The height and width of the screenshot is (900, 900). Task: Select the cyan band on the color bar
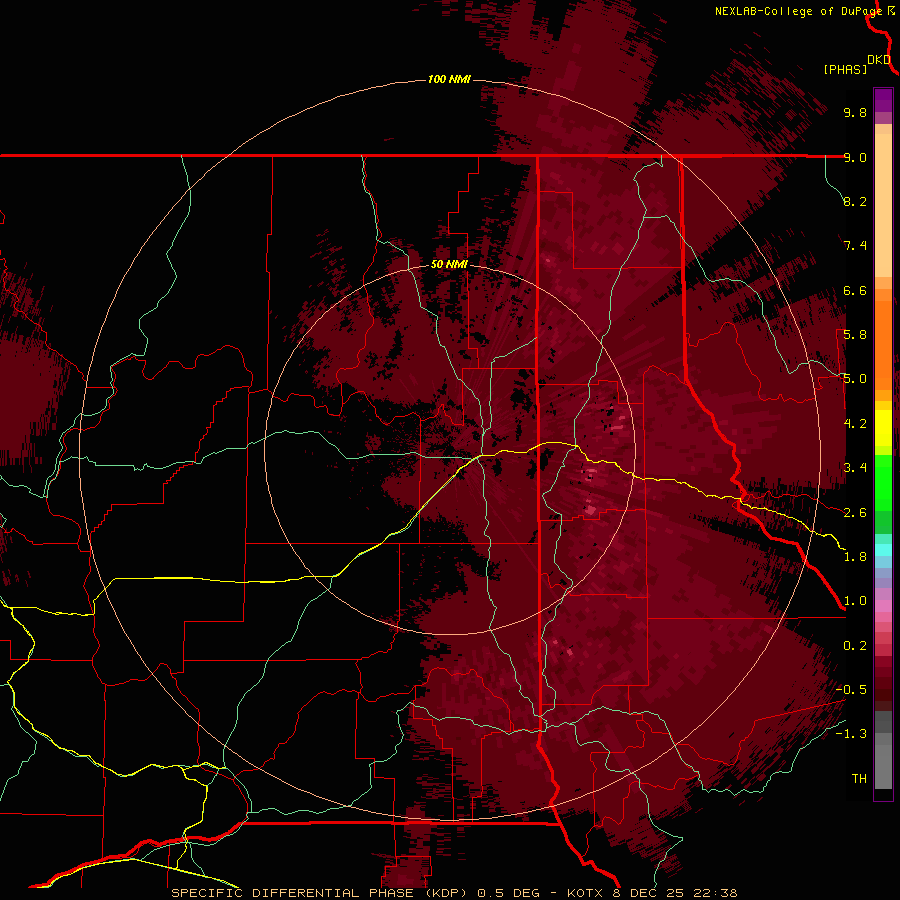(883, 550)
